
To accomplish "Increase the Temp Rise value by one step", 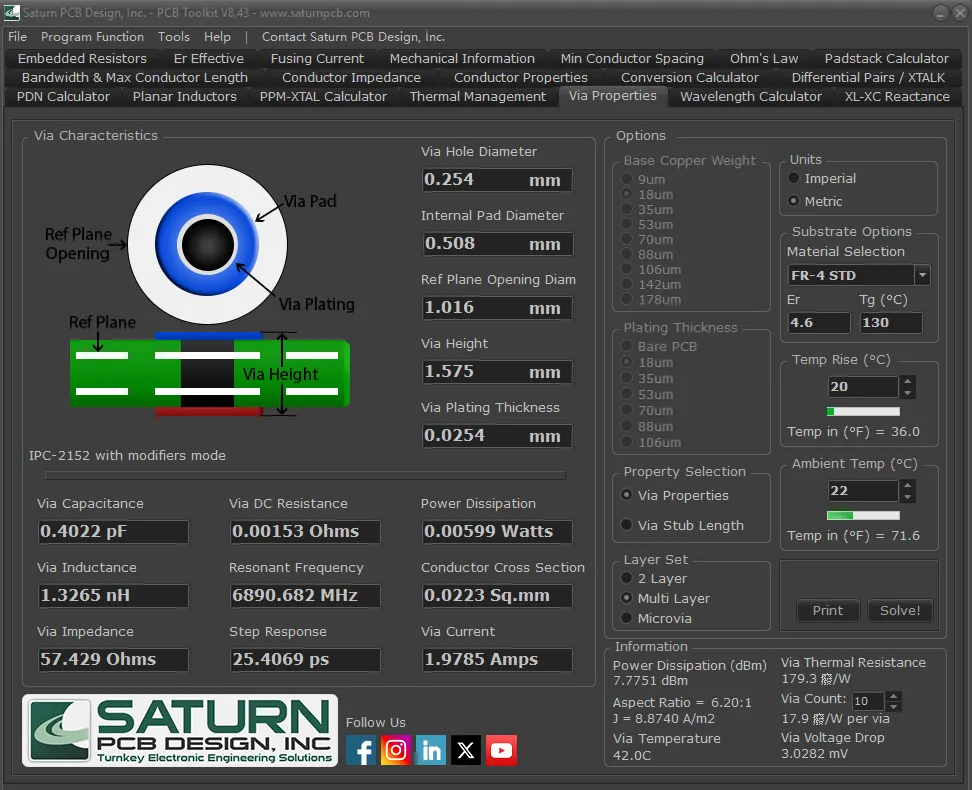I will 908,381.
